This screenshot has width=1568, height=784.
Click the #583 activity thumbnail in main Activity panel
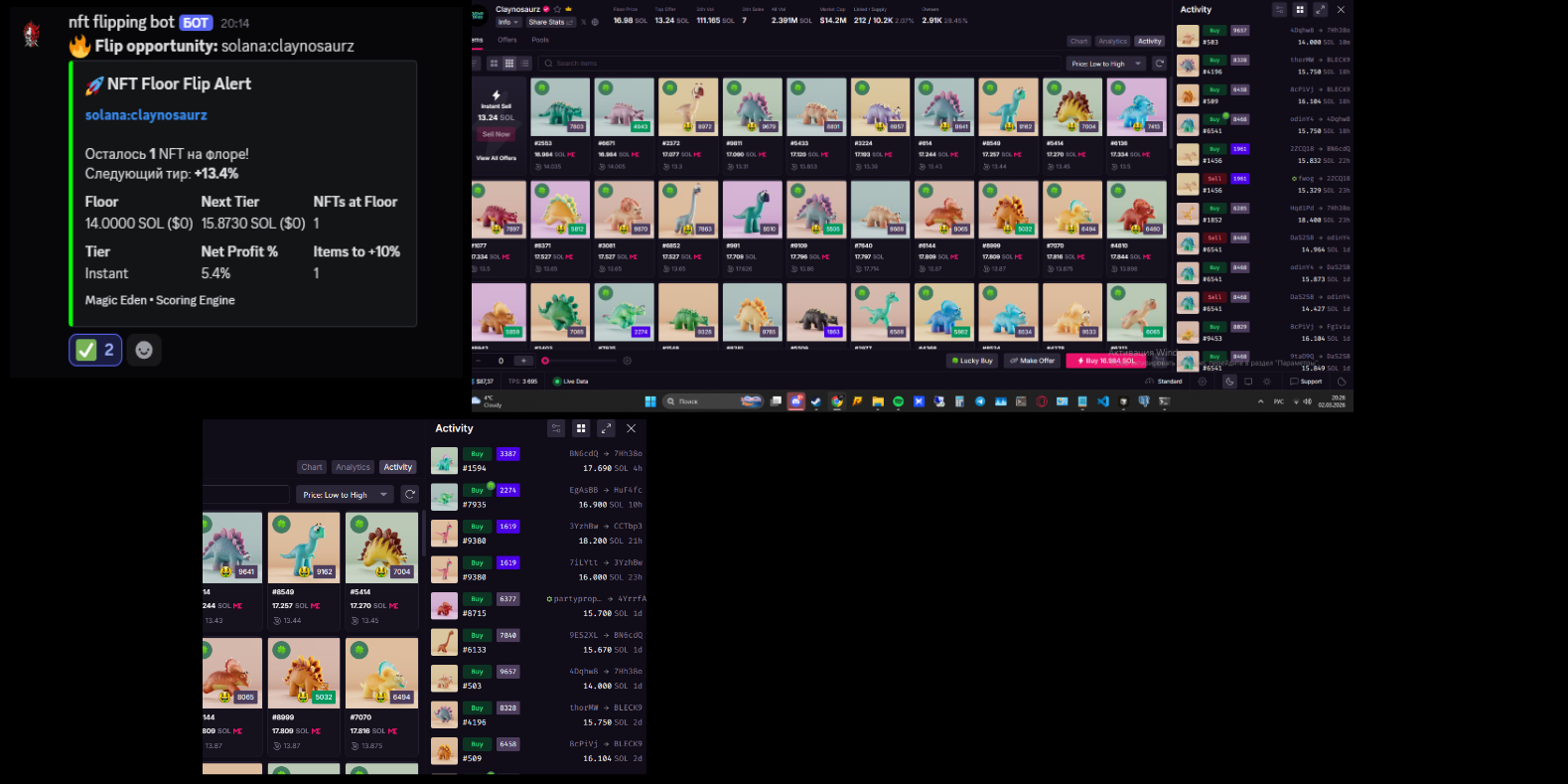[x=1188, y=37]
